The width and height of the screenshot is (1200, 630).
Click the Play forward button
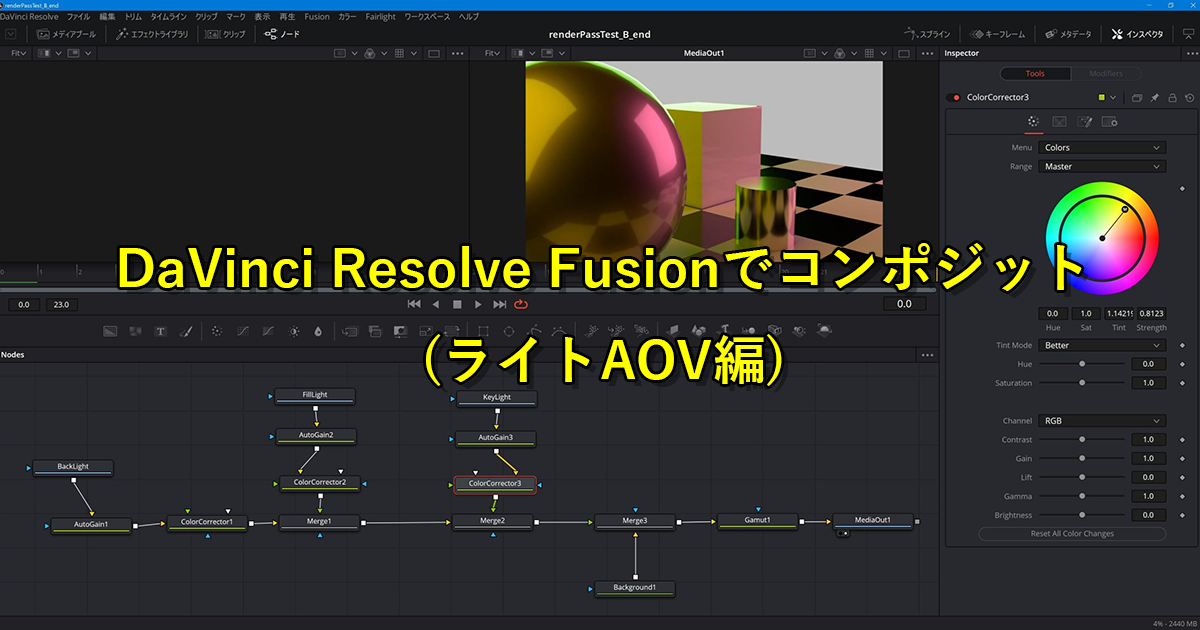coord(478,304)
